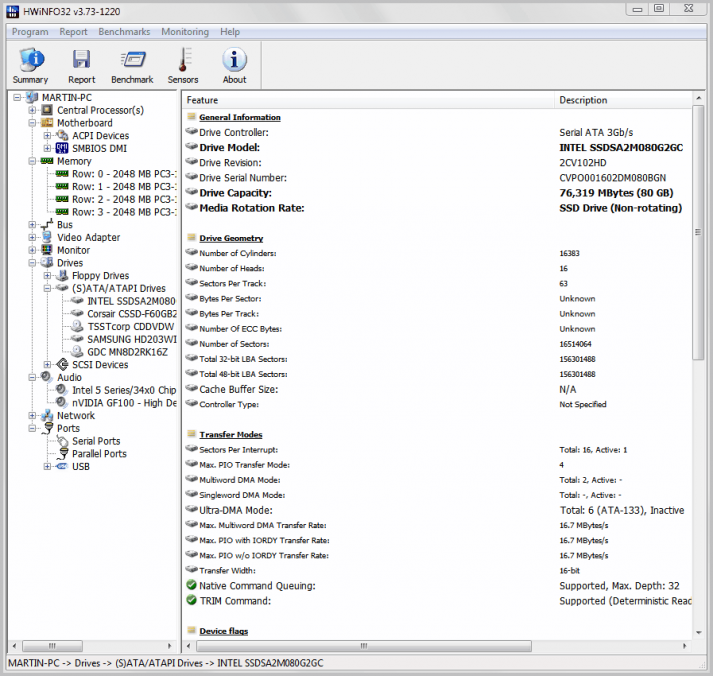This screenshot has width=713, height=676.
Task: Click the About info icon
Action: [234, 66]
